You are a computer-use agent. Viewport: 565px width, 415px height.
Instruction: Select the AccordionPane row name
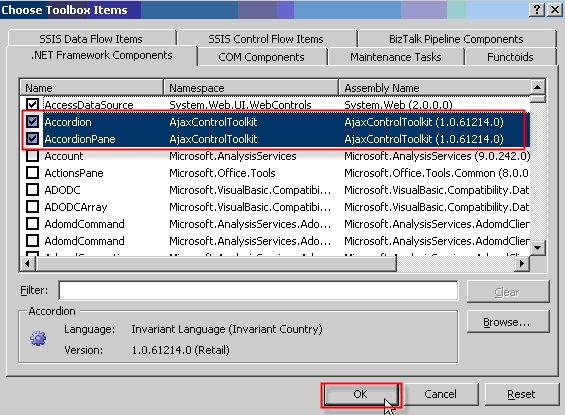80,139
